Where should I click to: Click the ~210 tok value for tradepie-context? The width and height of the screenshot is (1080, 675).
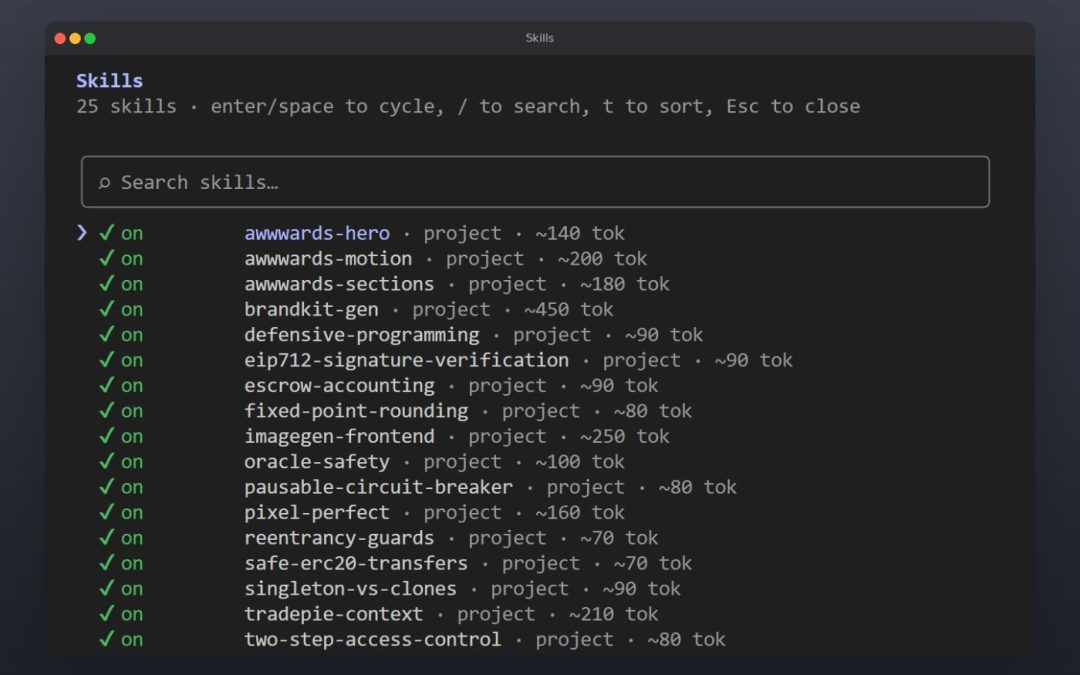[x=613, y=614]
